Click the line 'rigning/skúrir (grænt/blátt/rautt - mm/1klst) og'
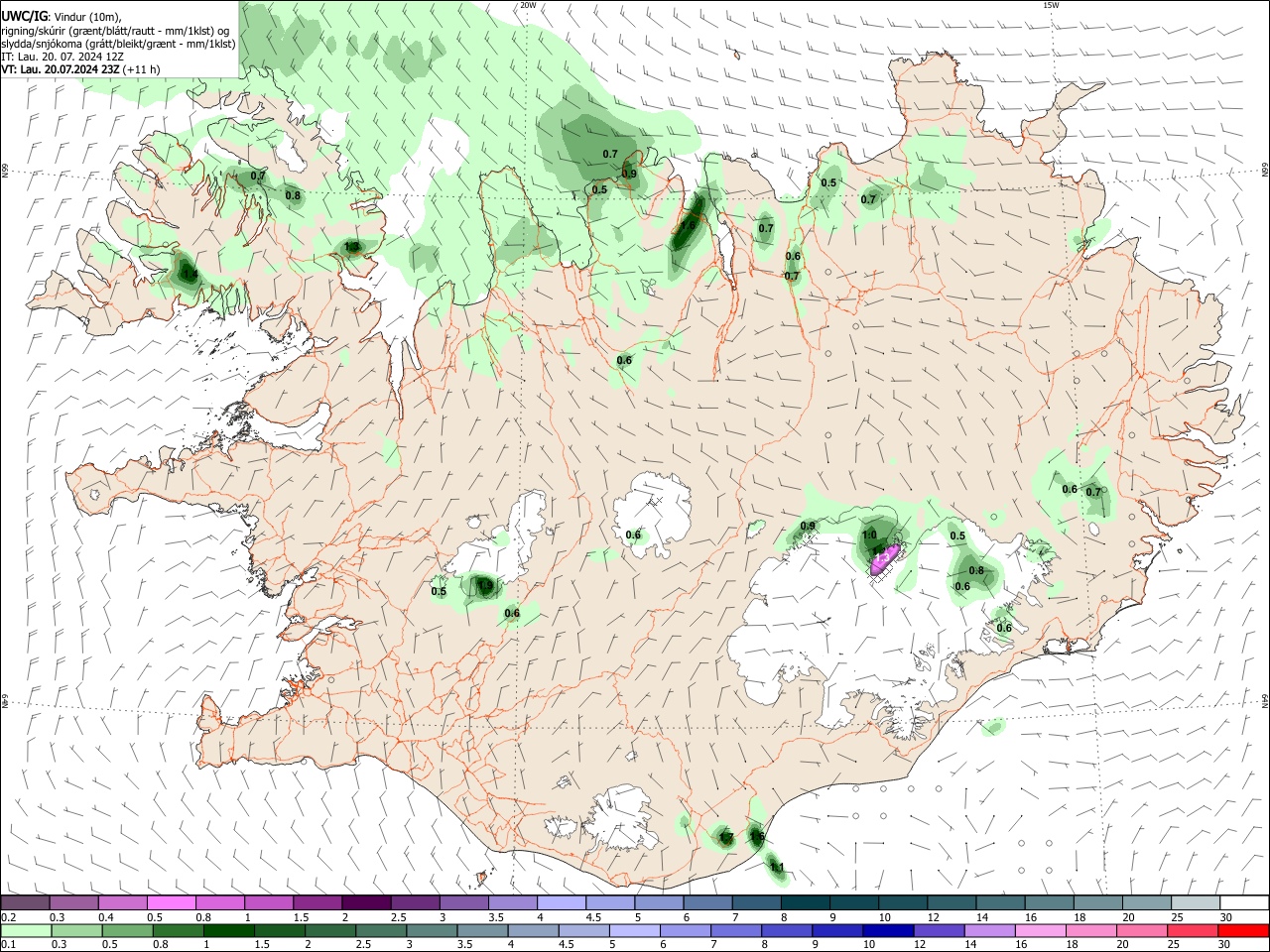The width and height of the screenshot is (1270, 952). tap(115, 30)
